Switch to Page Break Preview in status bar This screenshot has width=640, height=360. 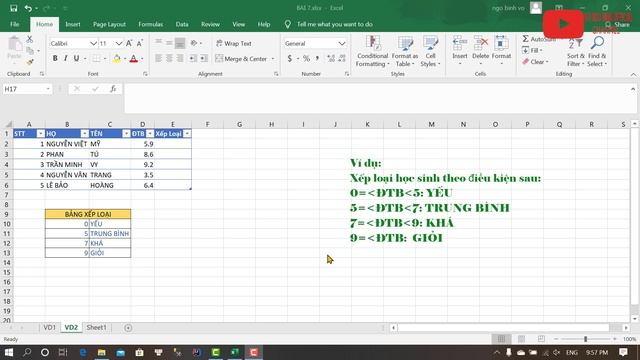coord(541,339)
